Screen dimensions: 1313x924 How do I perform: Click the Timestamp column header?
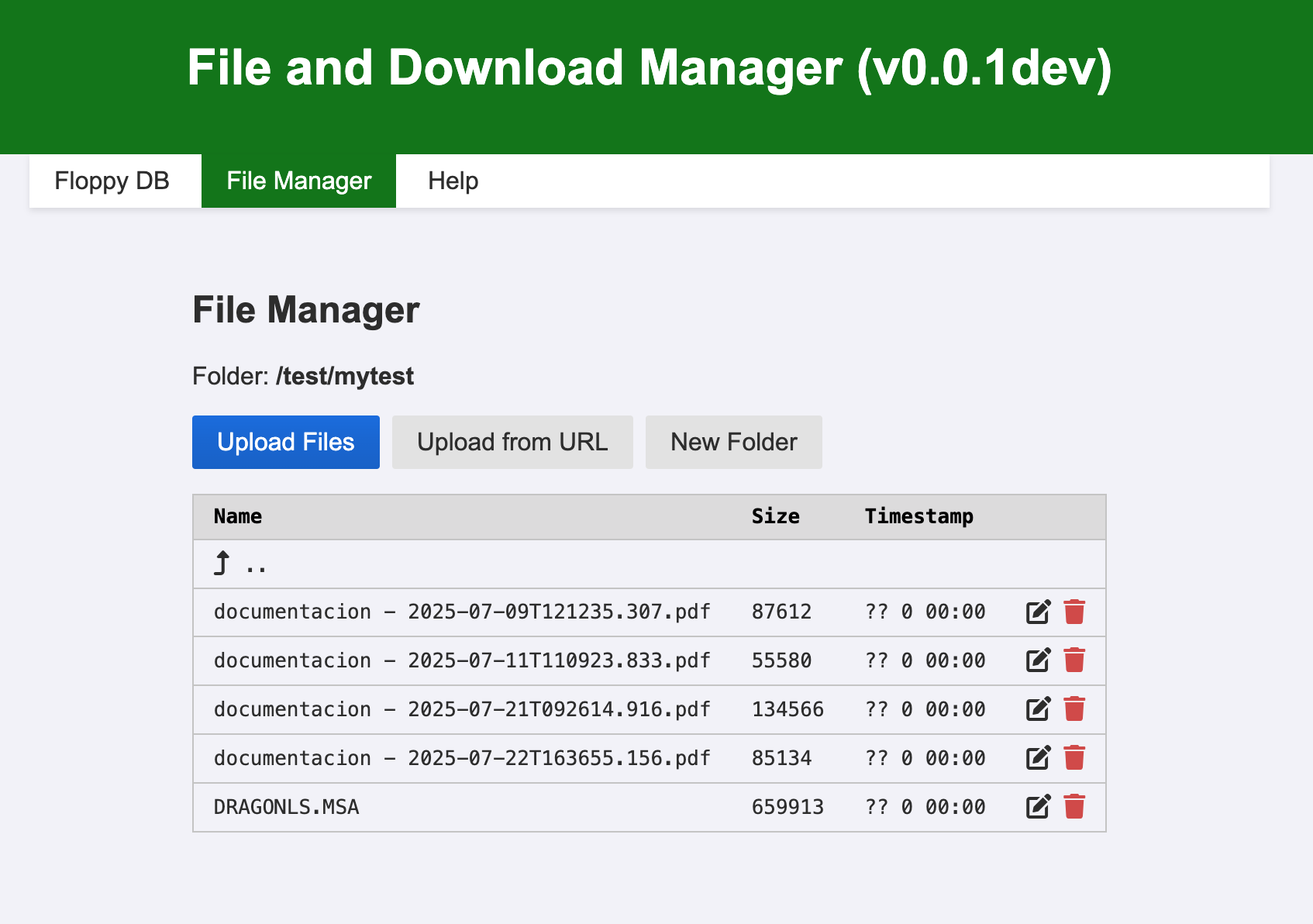919,516
